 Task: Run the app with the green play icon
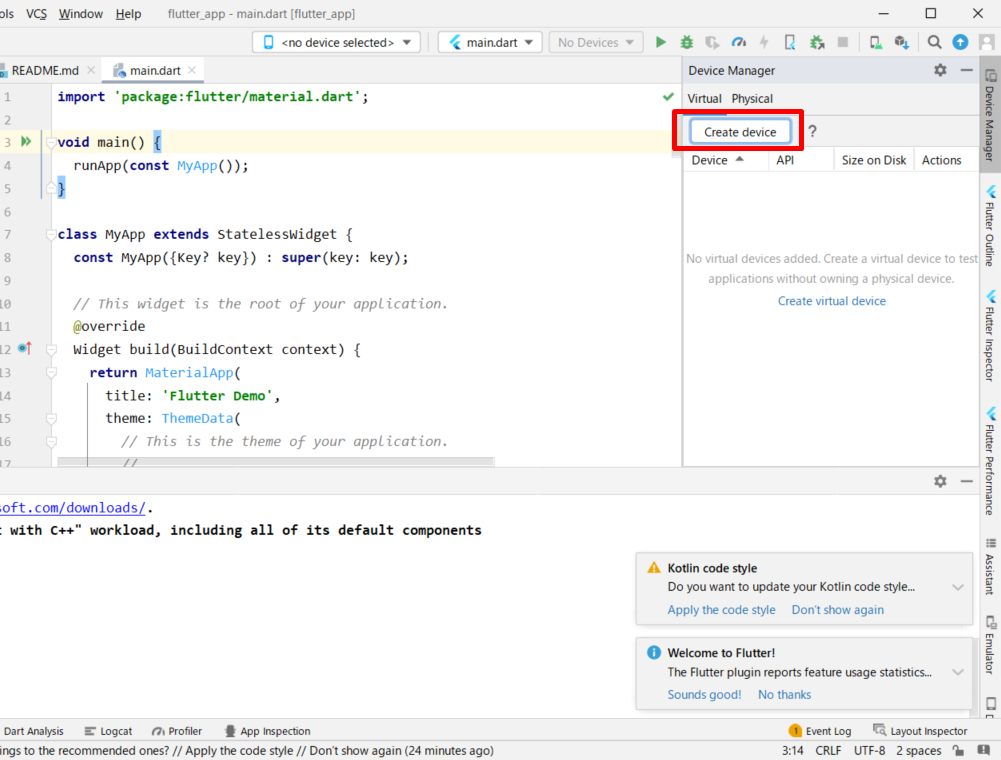coord(661,42)
